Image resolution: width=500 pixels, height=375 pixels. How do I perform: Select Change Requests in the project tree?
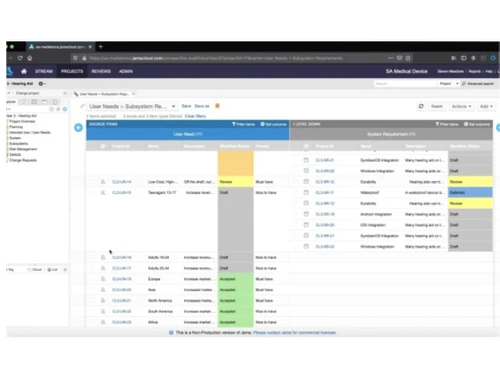[23, 160]
